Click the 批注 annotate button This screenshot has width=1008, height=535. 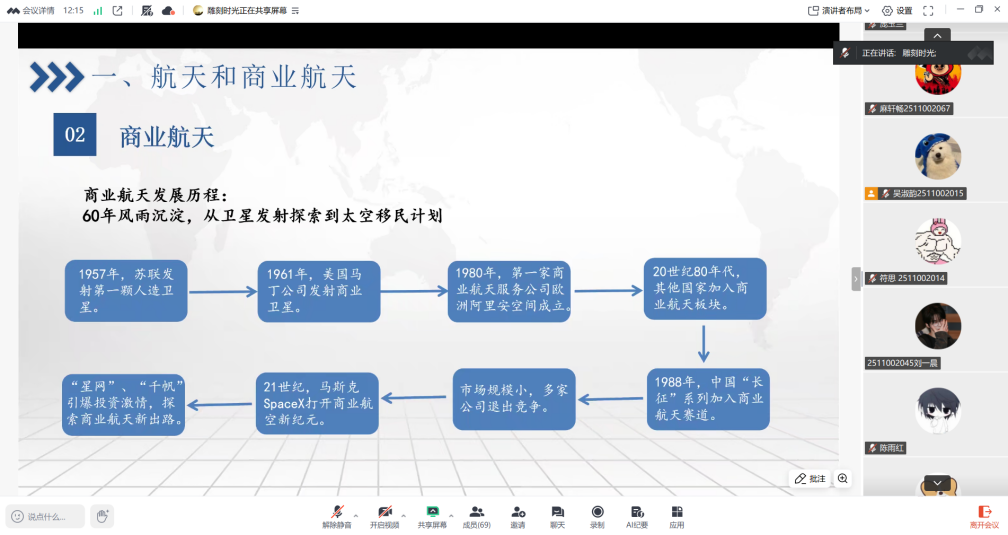(811, 479)
